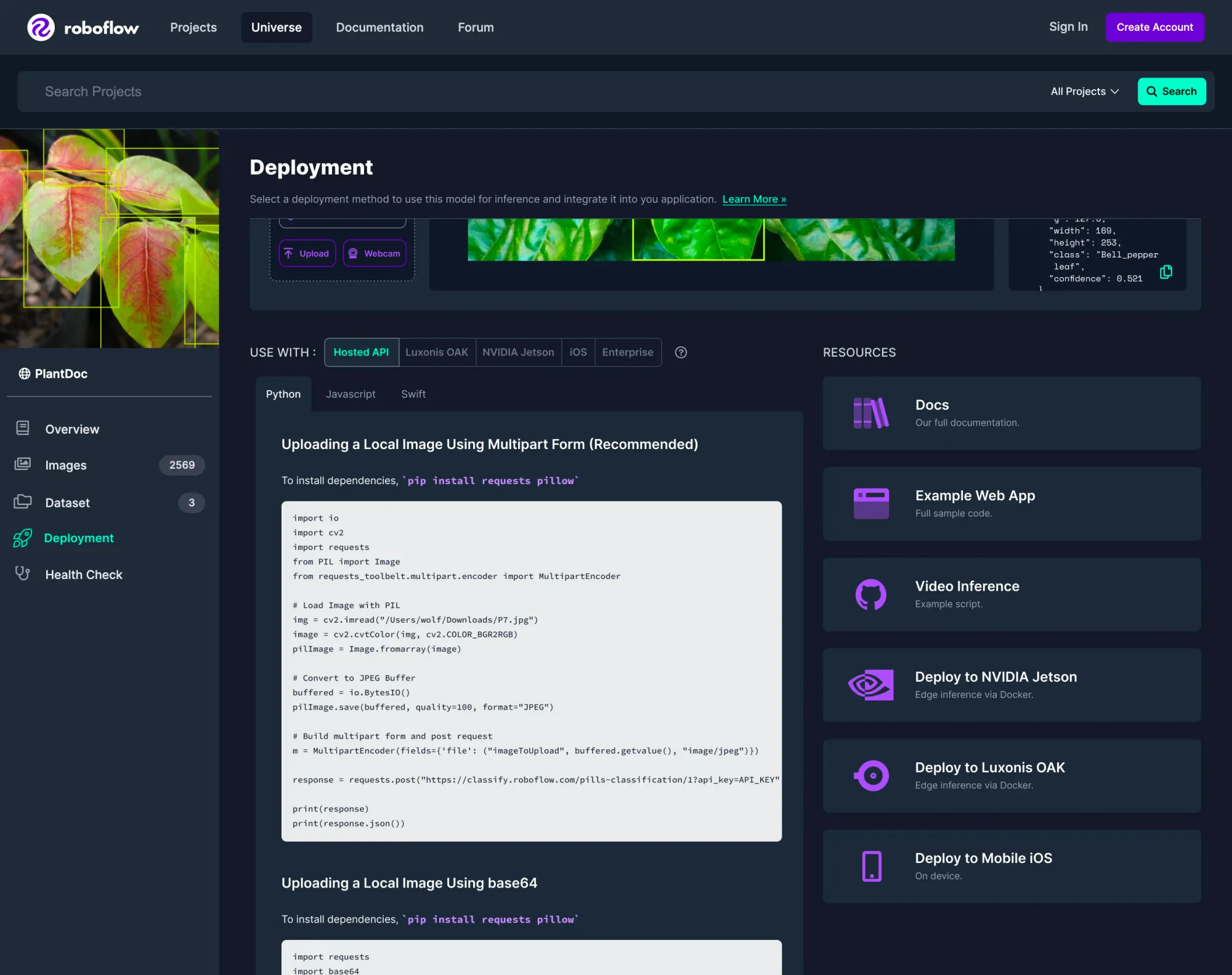Click the Mobile iOS phone icon
The image size is (1232, 975).
coord(870,866)
